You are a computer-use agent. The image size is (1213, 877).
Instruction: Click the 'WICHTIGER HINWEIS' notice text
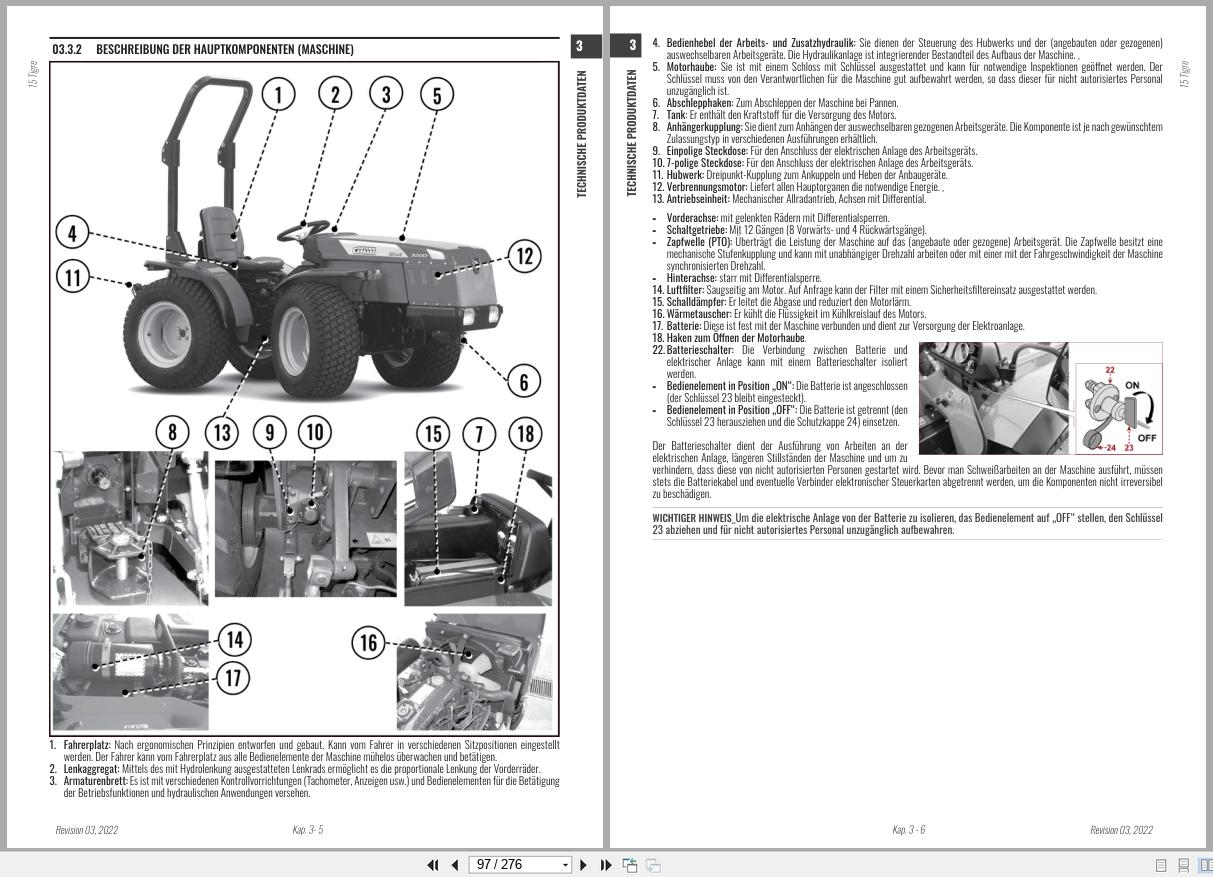coord(907,524)
